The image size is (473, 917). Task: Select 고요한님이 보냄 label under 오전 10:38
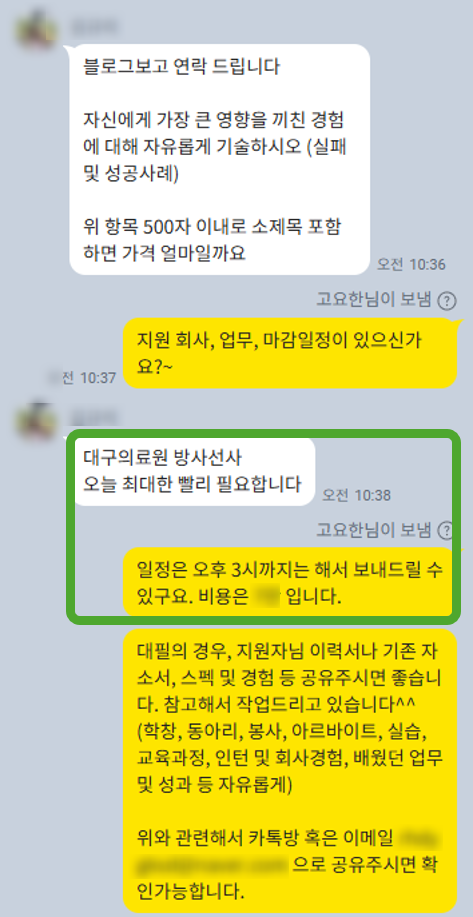click(x=374, y=530)
